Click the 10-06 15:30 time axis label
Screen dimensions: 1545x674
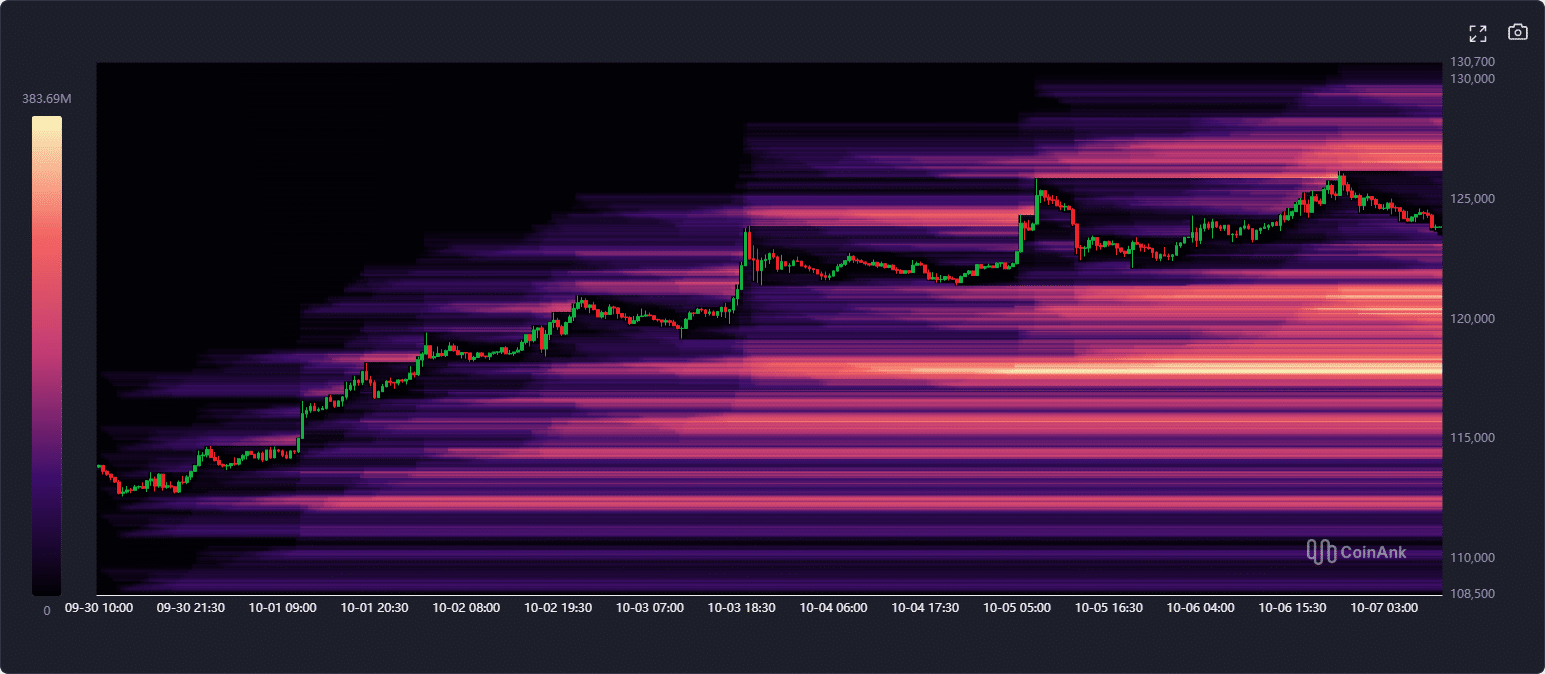point(1292,607)
